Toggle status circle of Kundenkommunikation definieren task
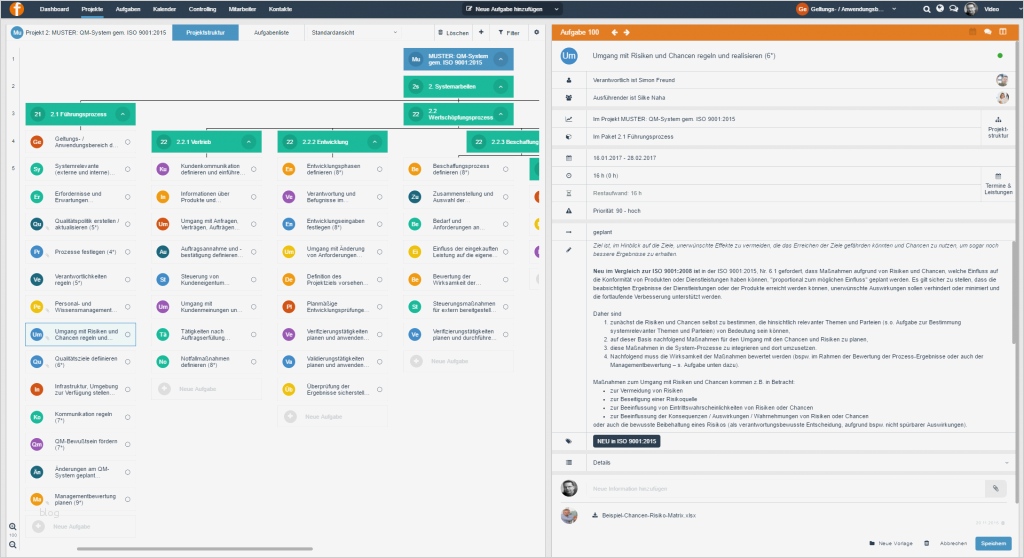 pyautogui.click(x=253, y=169)
